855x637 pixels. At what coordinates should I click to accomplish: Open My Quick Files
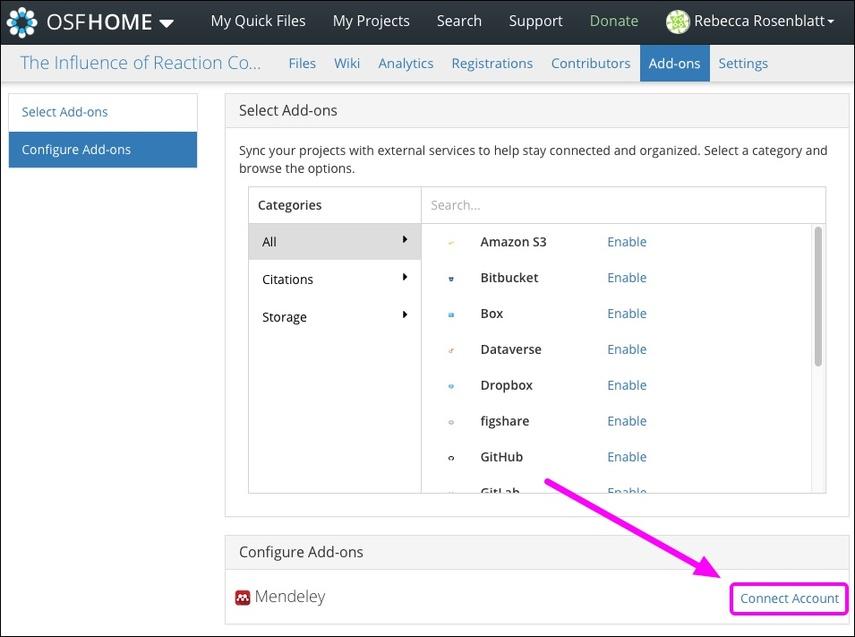[258, 21]
